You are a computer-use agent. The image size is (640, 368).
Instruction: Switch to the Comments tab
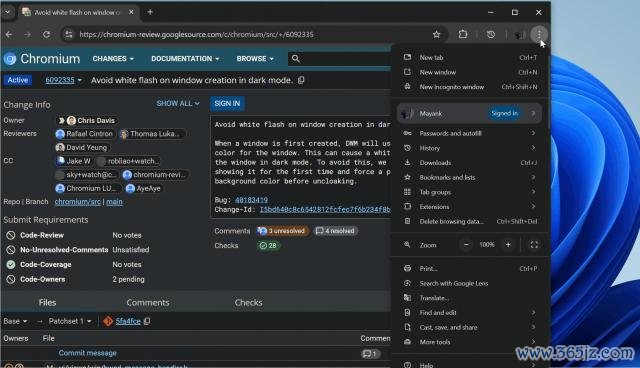click(148, 303)
